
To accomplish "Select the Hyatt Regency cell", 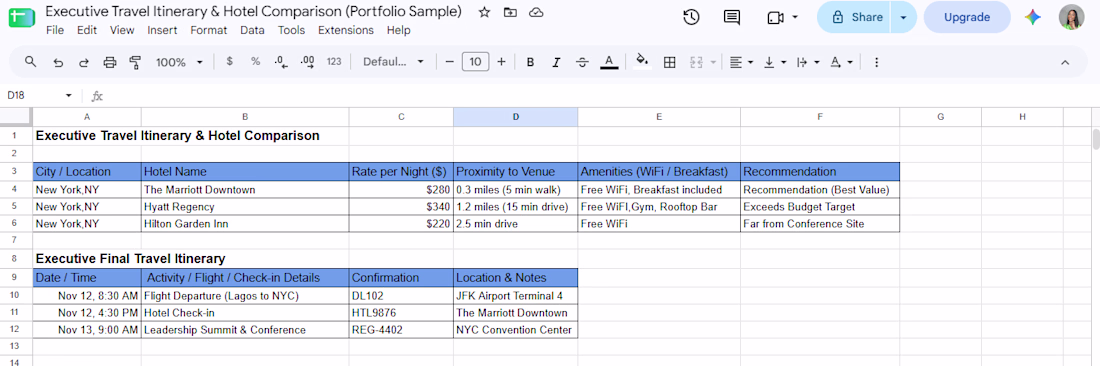I will point(245,207).
